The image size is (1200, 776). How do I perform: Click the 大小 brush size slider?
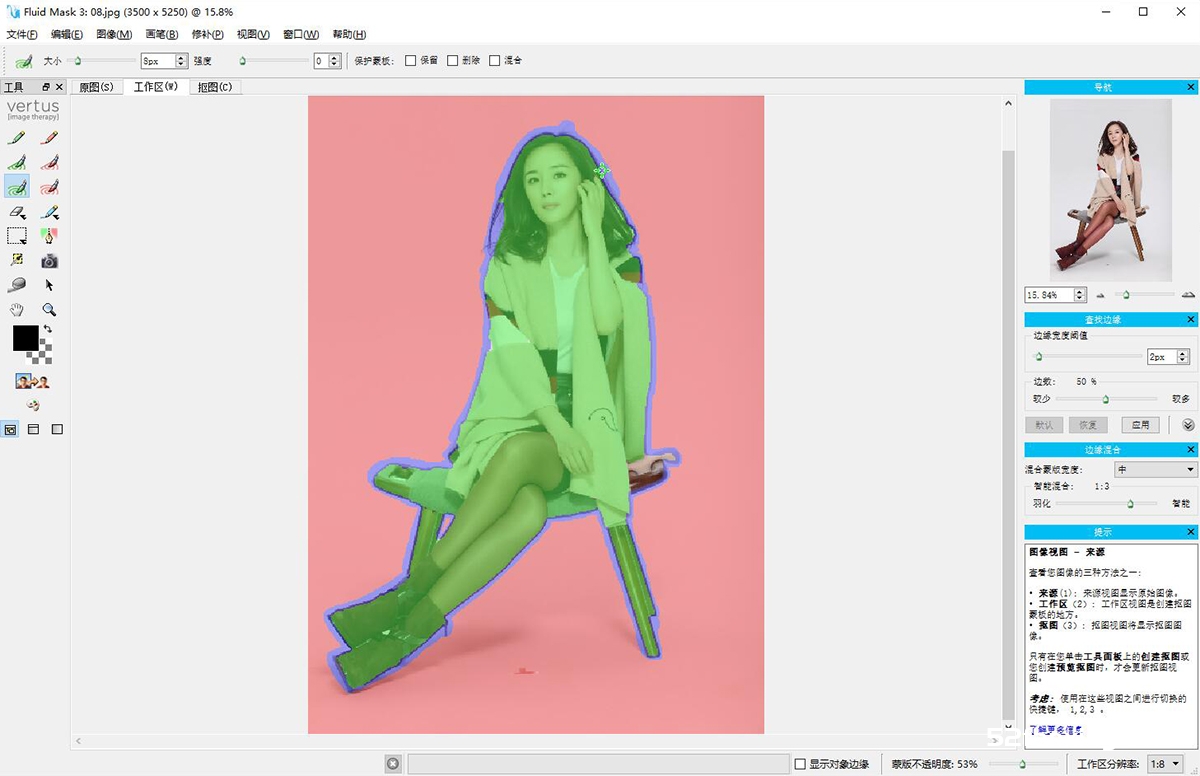click(102, 61)
